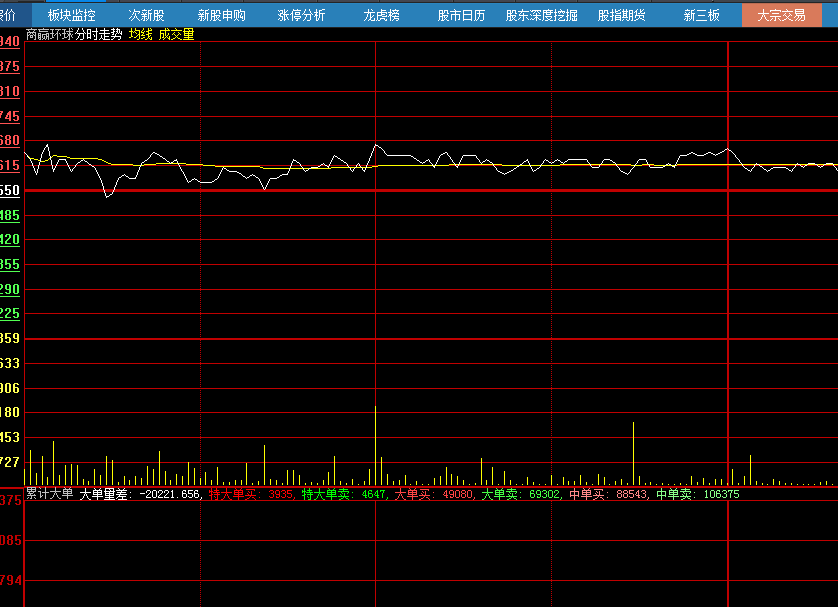Click the yellow 均线 legend label

[141, 35]
